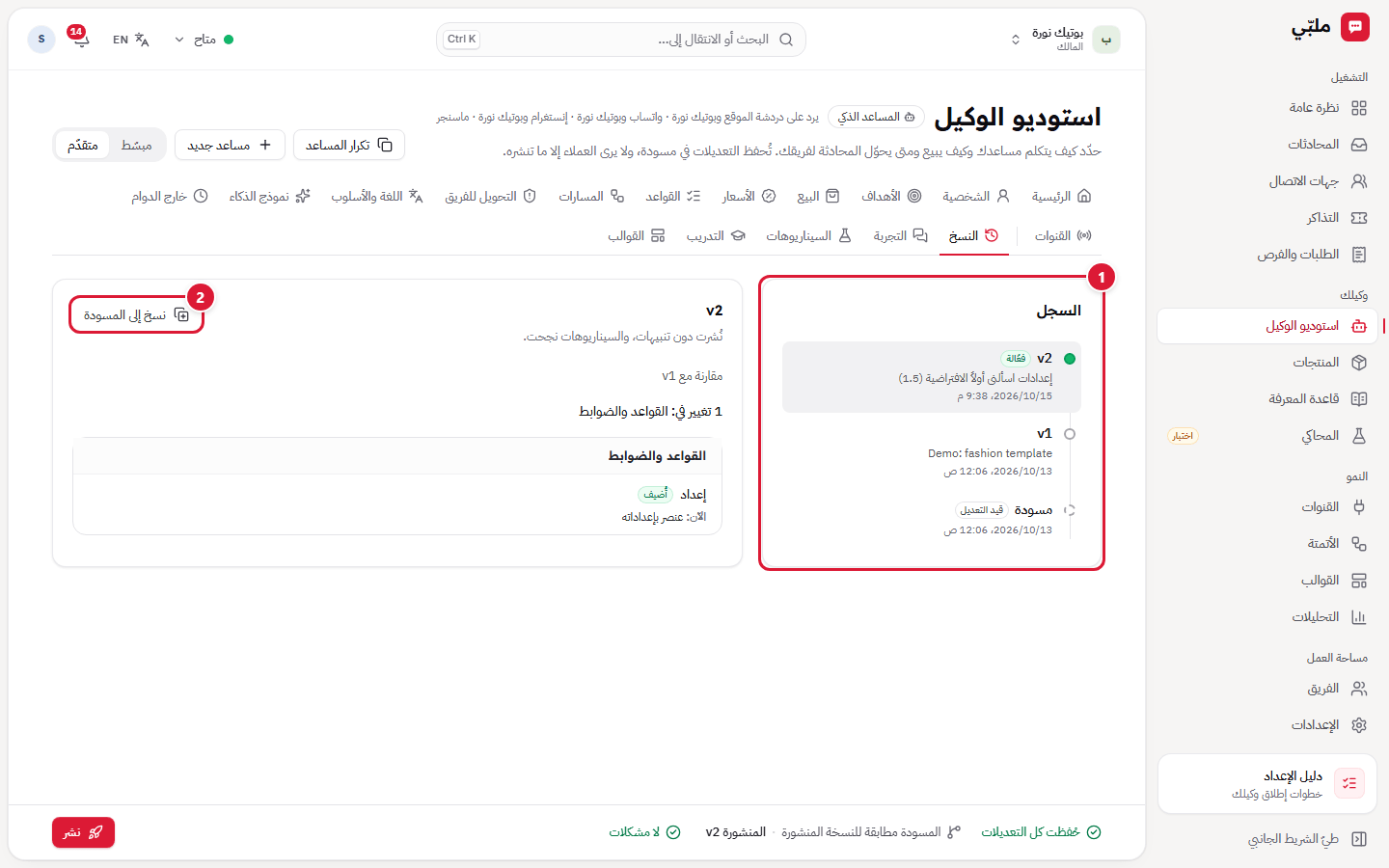The width and height of the screenshot is (1389, 868).
Task: Open الأهداف tab
Action: pyautogui.click(x=891, y=196)
